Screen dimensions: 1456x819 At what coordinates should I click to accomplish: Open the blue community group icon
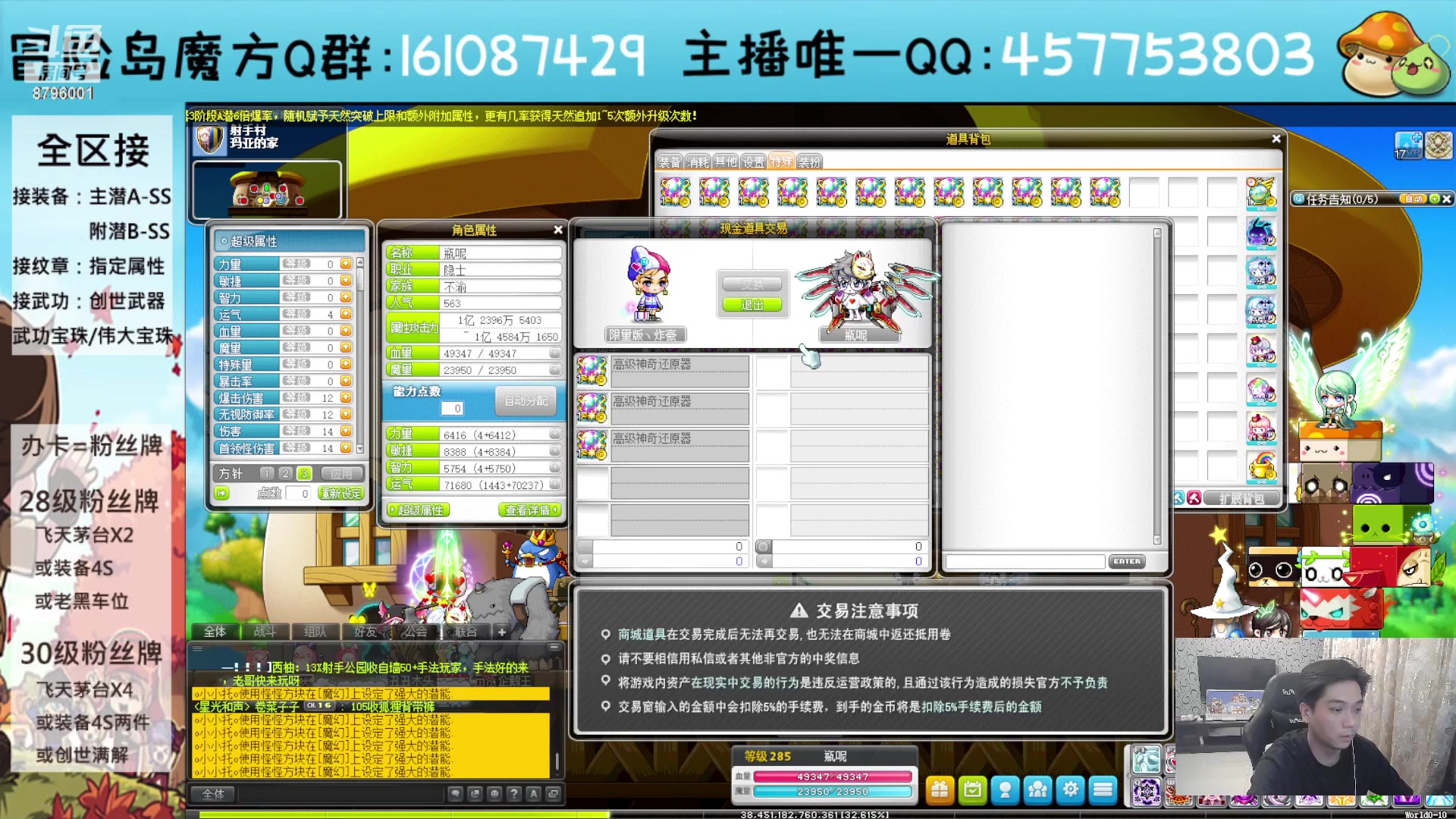coord(1037,790)
